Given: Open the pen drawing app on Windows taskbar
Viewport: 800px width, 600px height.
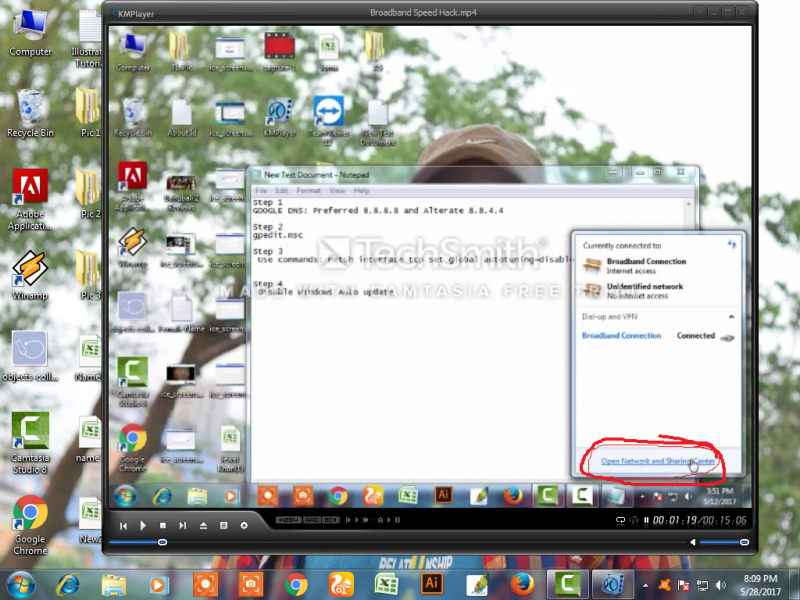Looking at the screenshot, I should tap(477, 585).
